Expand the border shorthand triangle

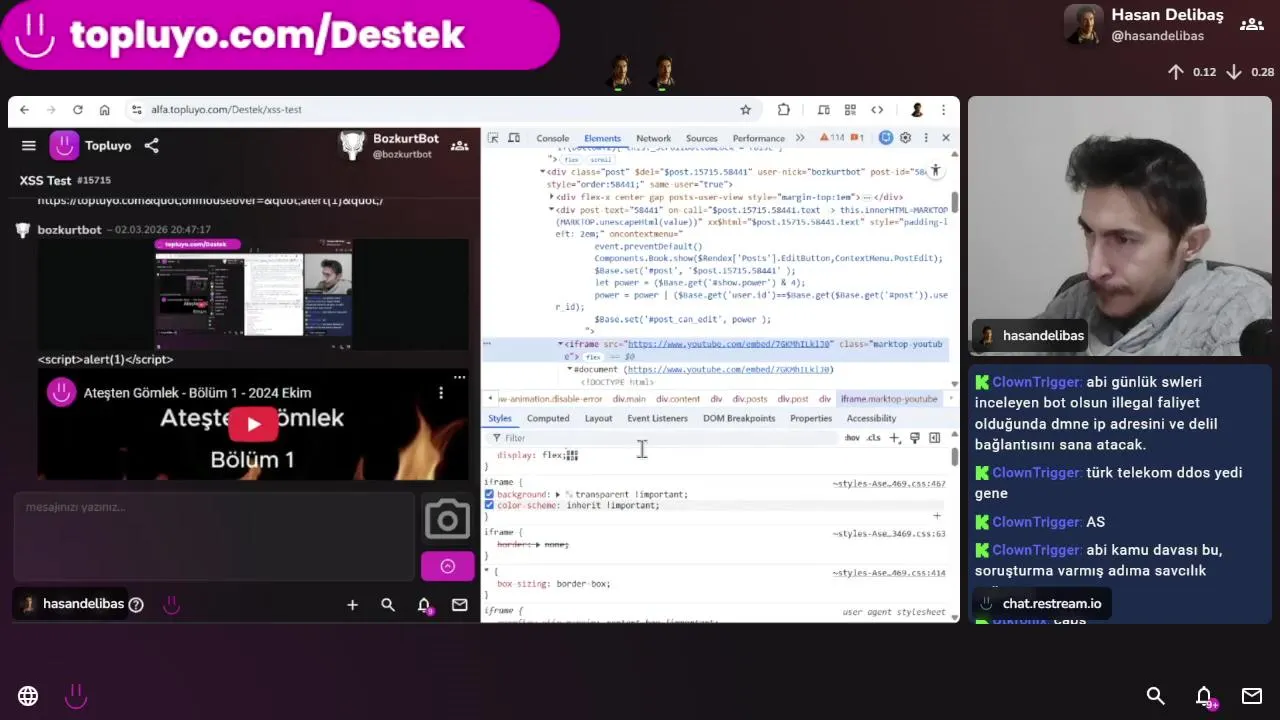point(538,544)
